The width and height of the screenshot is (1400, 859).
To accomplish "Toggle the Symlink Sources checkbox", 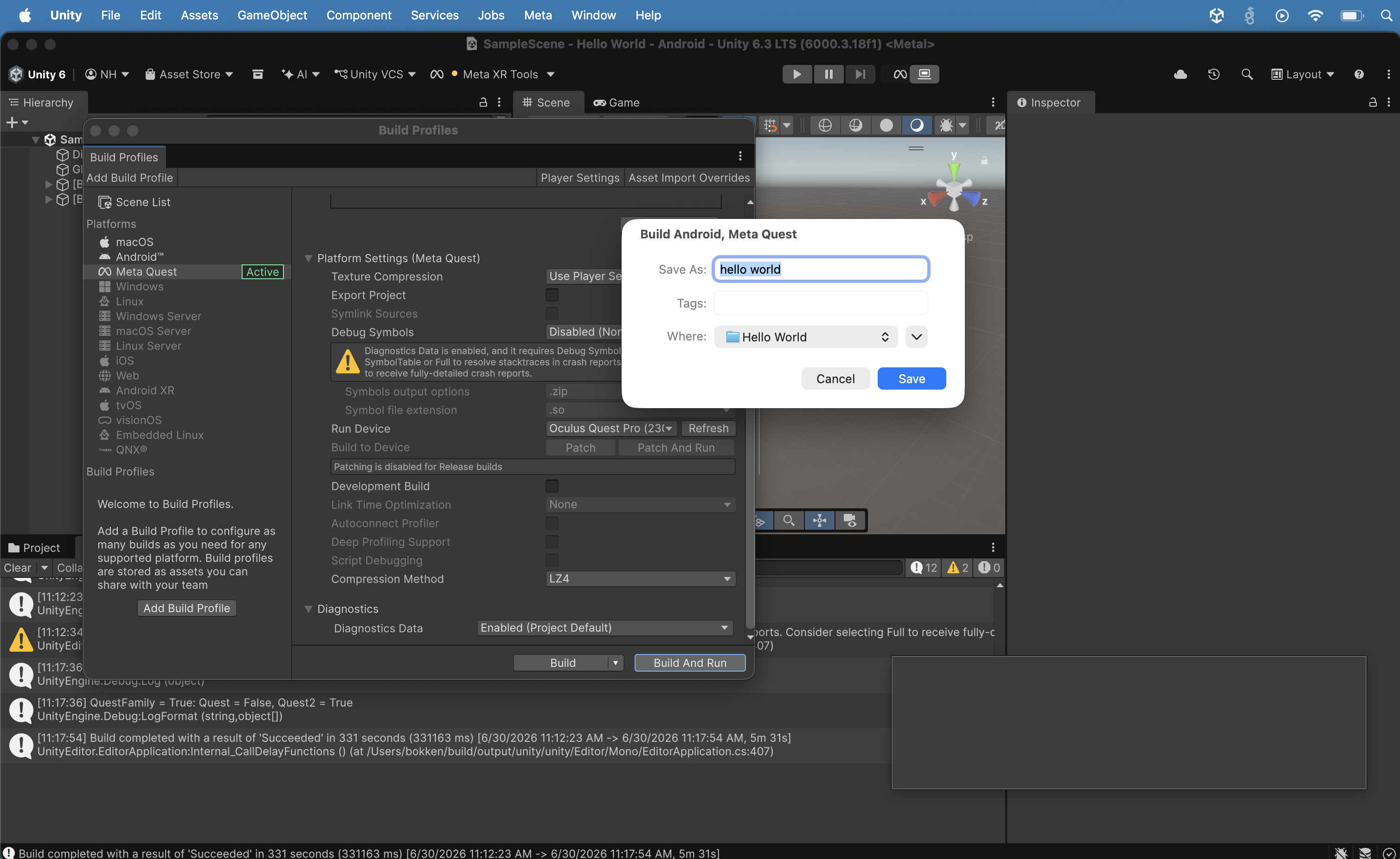I will click(552, 314).
